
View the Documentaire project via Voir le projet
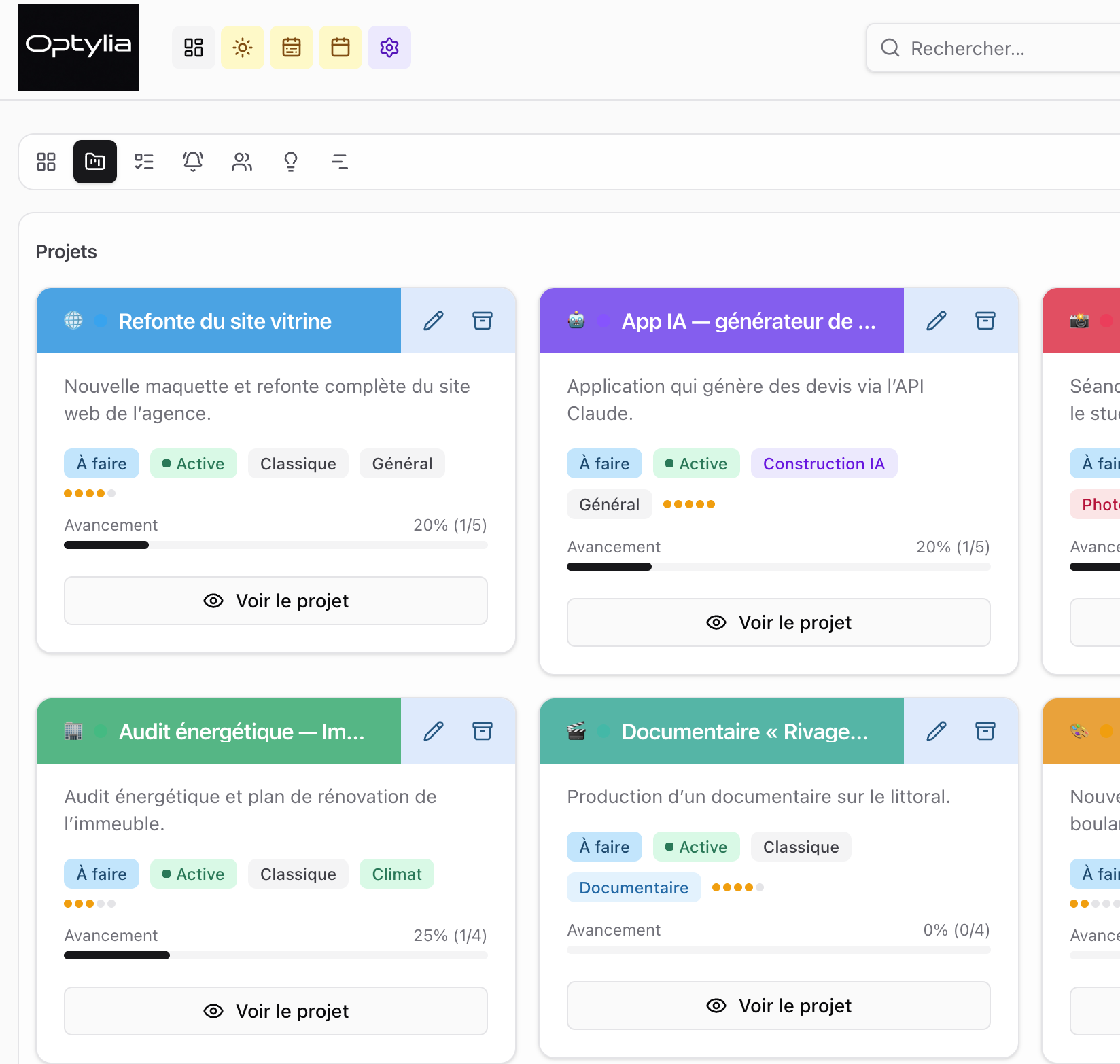pos(779,1006)
